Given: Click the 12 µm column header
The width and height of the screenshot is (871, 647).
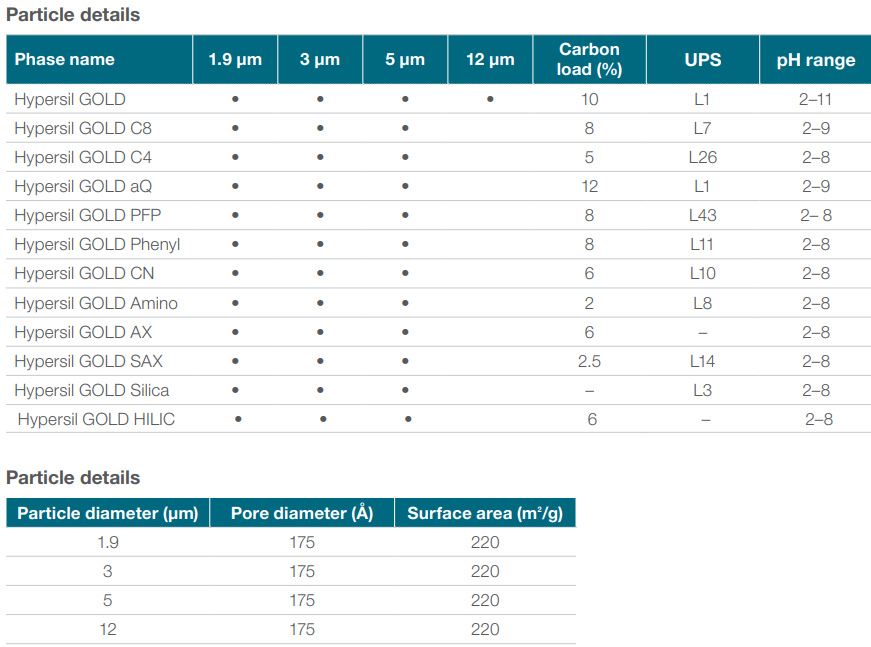Looking at the screenshot, I should (x=490, y=59).
